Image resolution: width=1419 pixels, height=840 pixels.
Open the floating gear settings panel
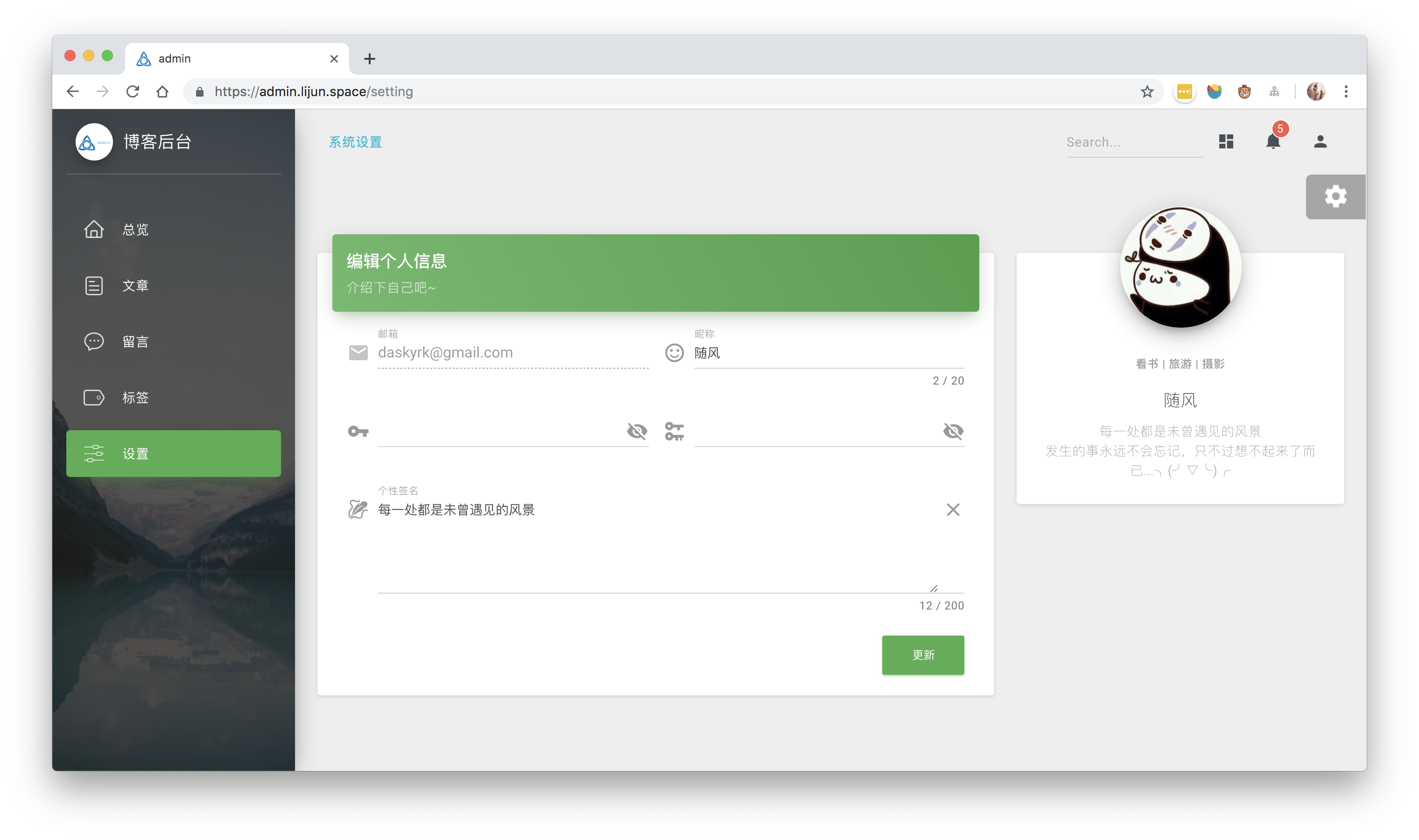1335,196
